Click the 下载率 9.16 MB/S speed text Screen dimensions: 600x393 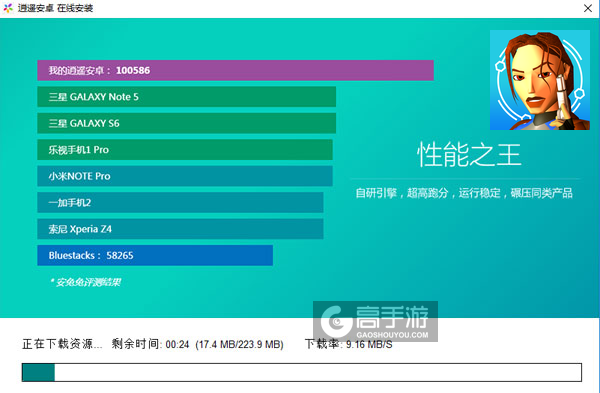[349, 344]
